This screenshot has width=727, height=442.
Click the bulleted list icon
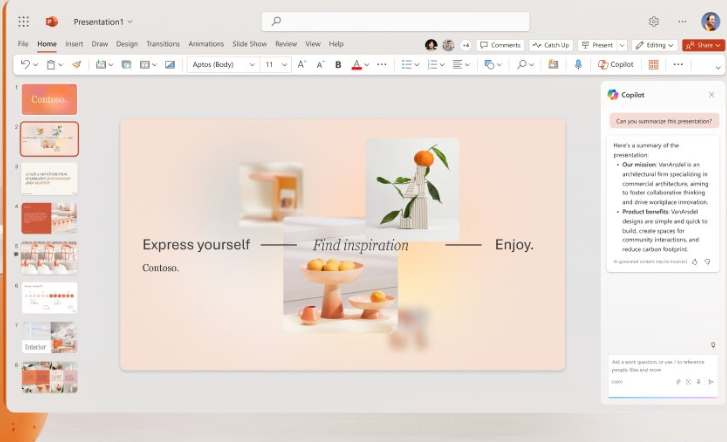tap(407, 64)
